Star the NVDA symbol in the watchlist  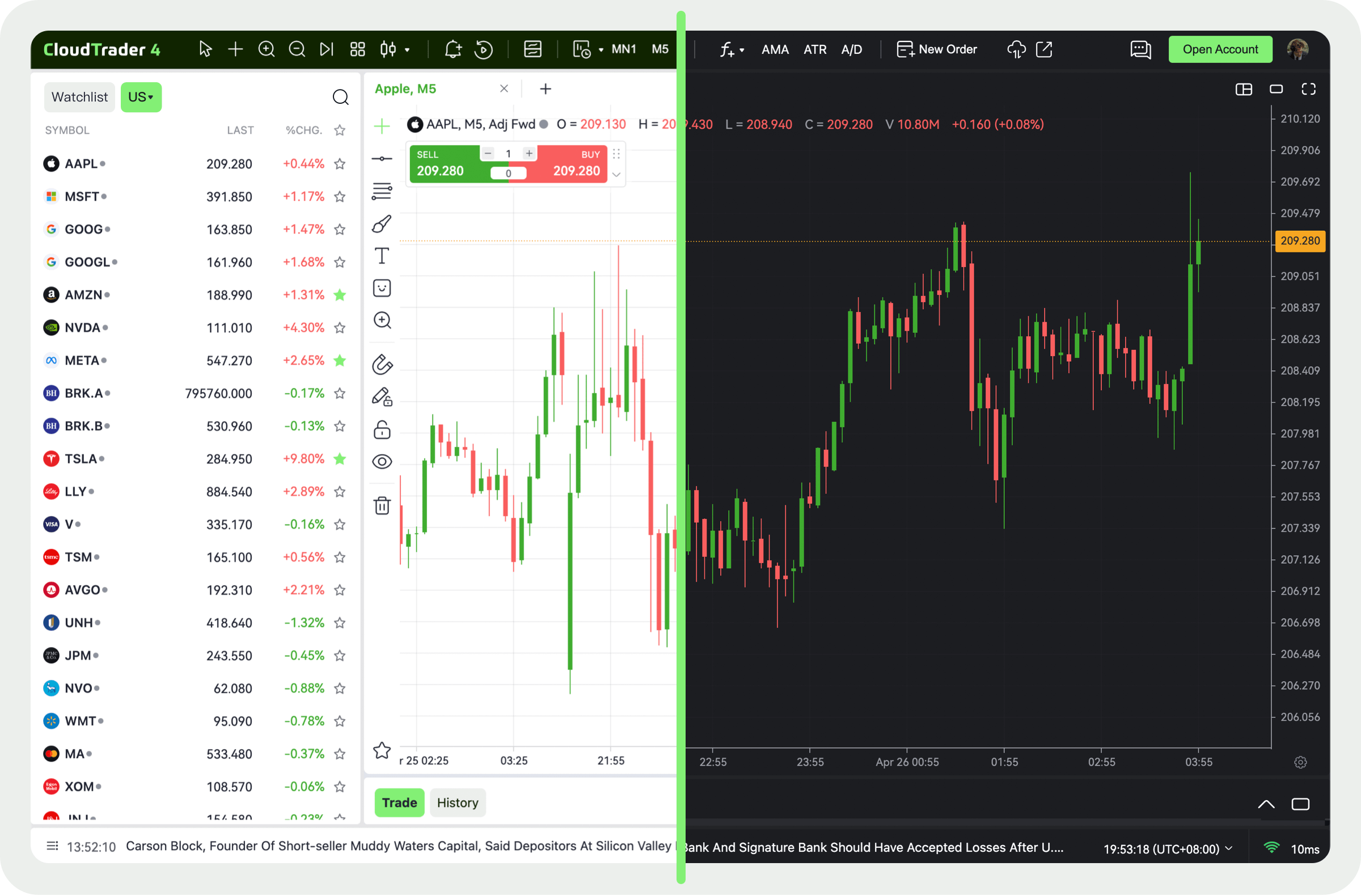[x=340, y=327]
